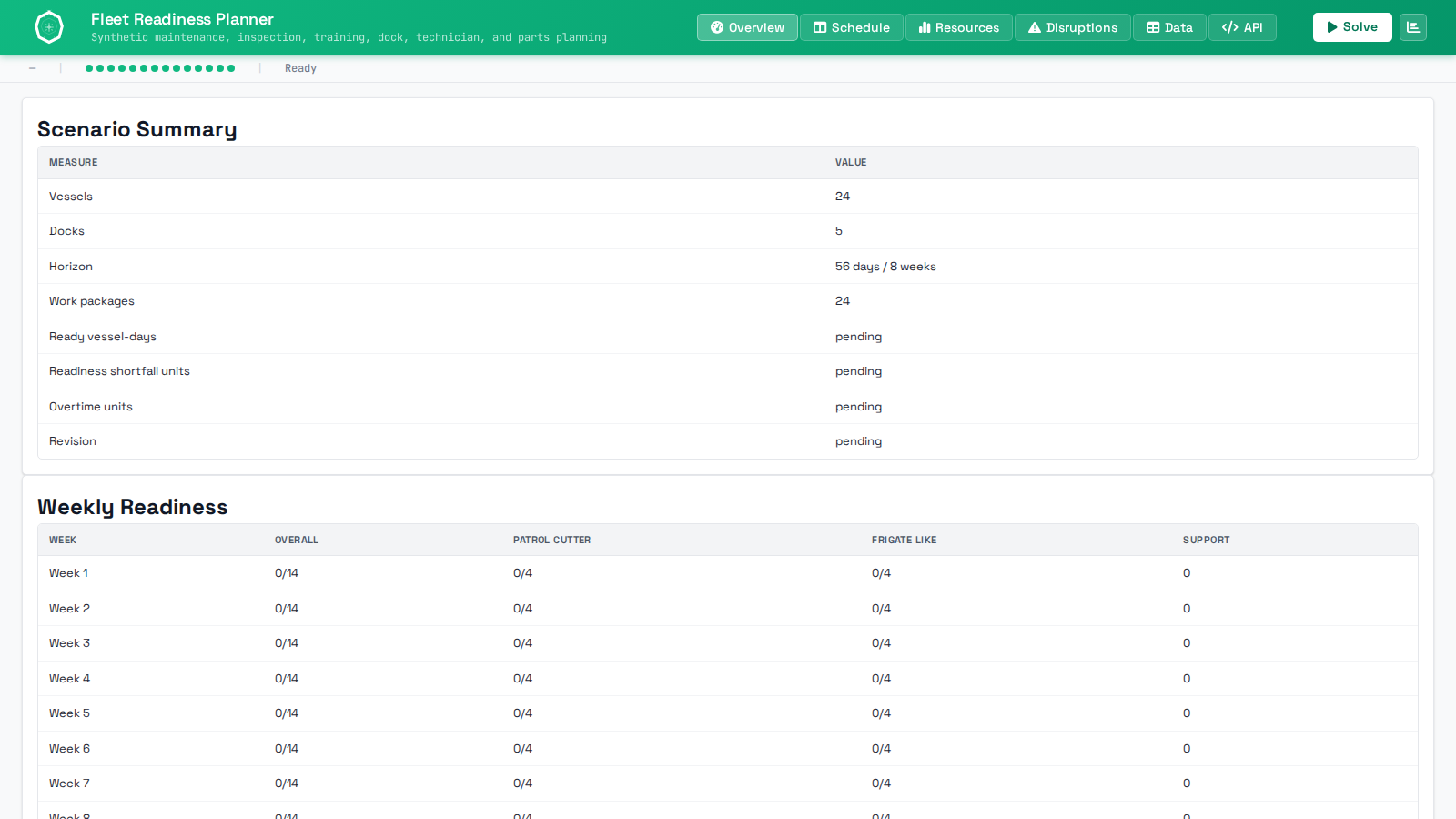
Task: Click the chart icon button beside Solve
Action: pyautogui.click(x=1413, y=27)
